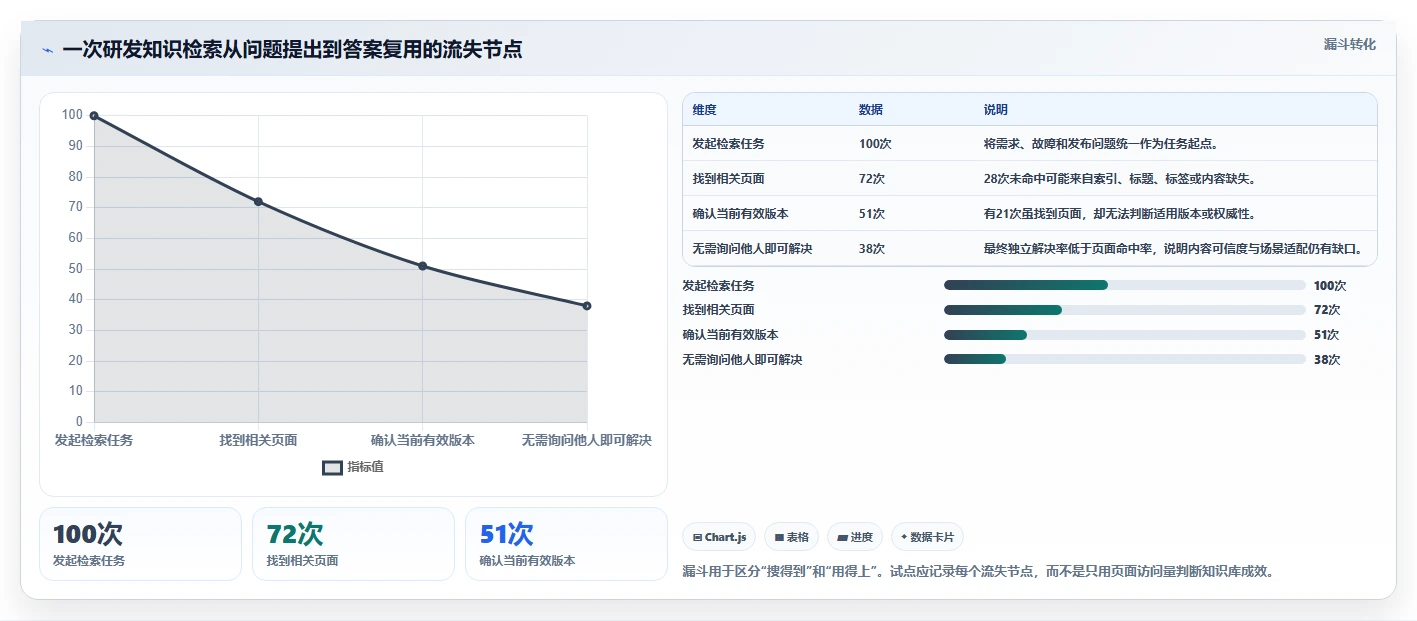Screen dimensions: 1417x621
Task: Open the 100次 发起检索任务 data card
Action: pos(141,544)
